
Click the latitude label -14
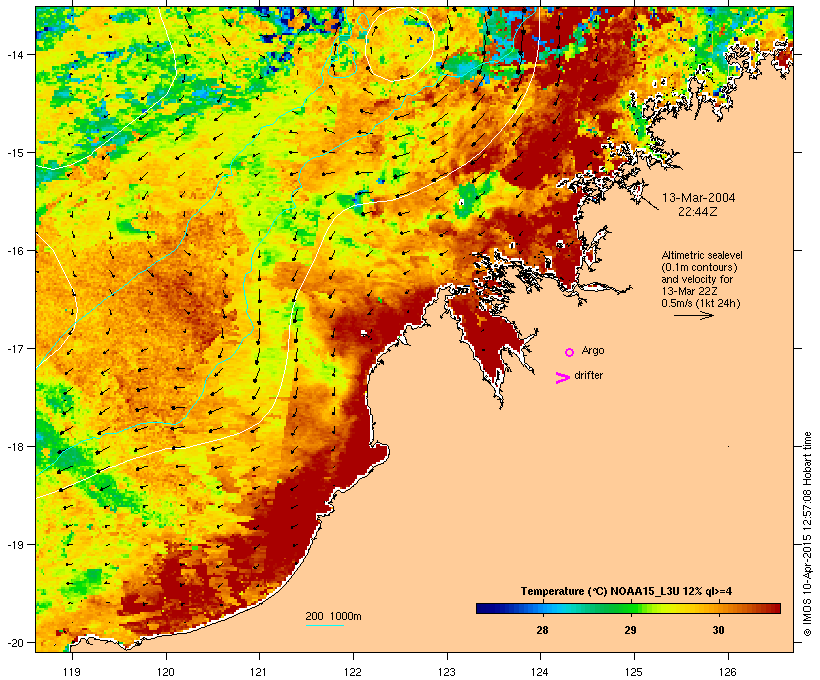coord(14,54)
